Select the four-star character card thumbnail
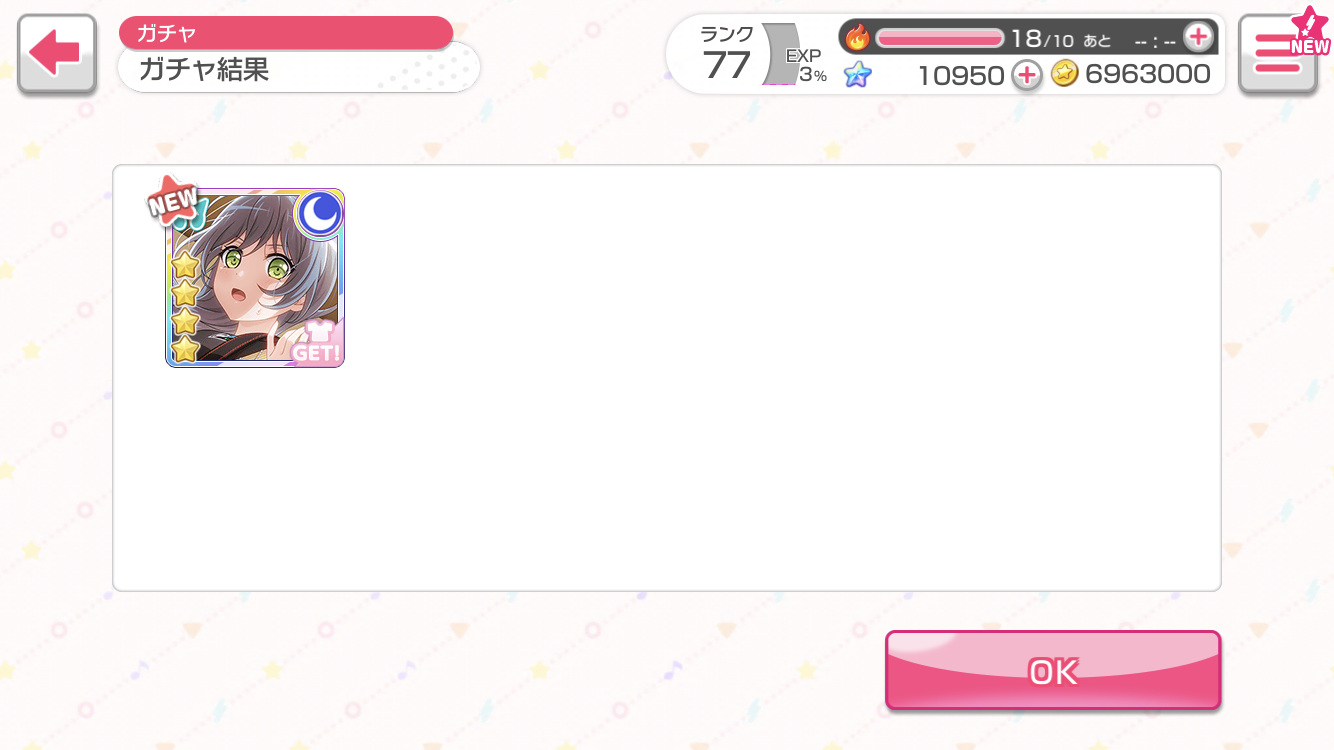Image resolution: width=1334 pixels, height=750 pixels. point(255,278)
